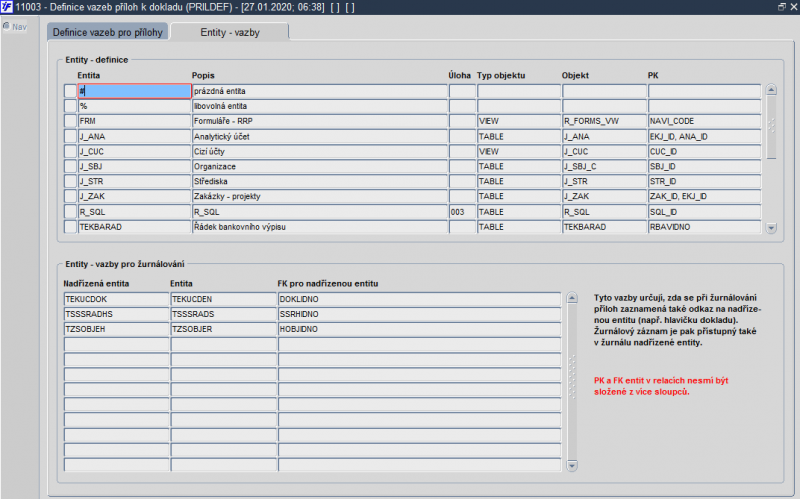This screenshot has width=800, height=499.
Task: Click the RBAVIDNO PK cell
Action: (705, 227)
